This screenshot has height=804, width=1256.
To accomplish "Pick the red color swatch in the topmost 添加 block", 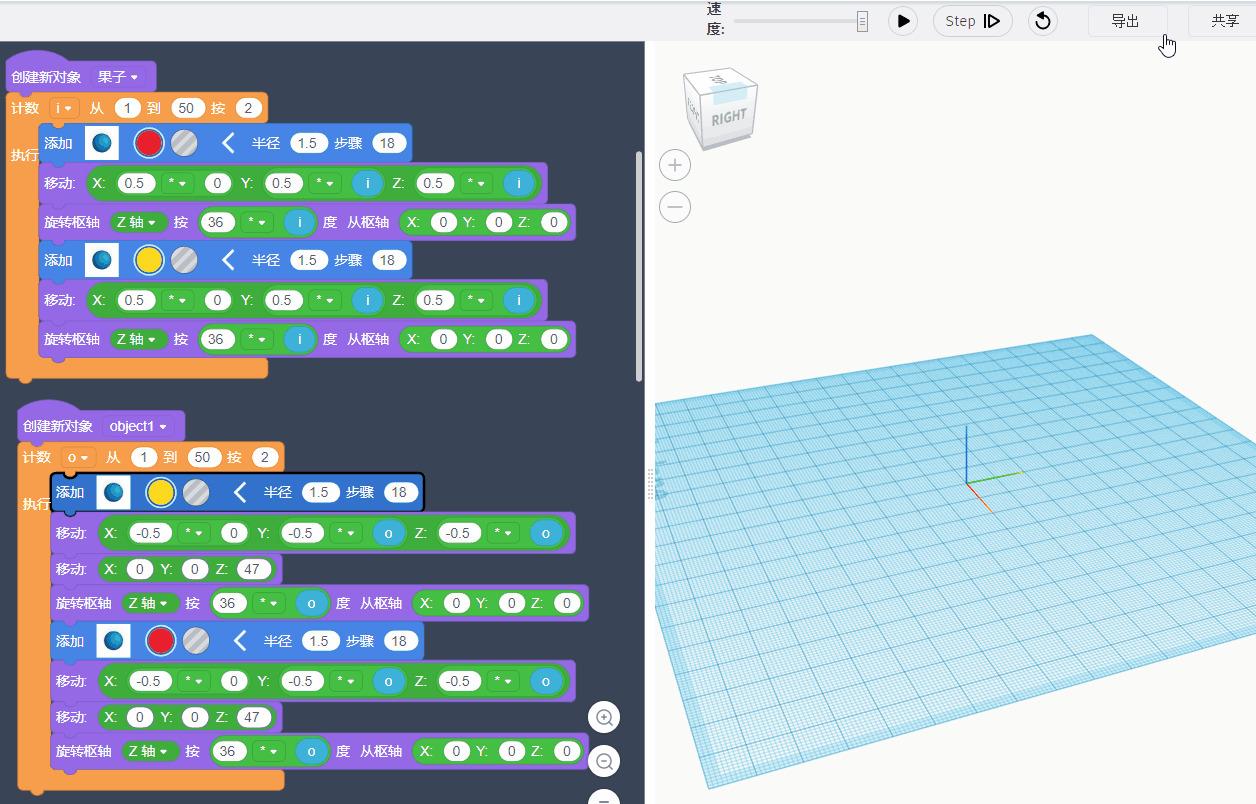I will pyautogui.click(x=148, y=144).
